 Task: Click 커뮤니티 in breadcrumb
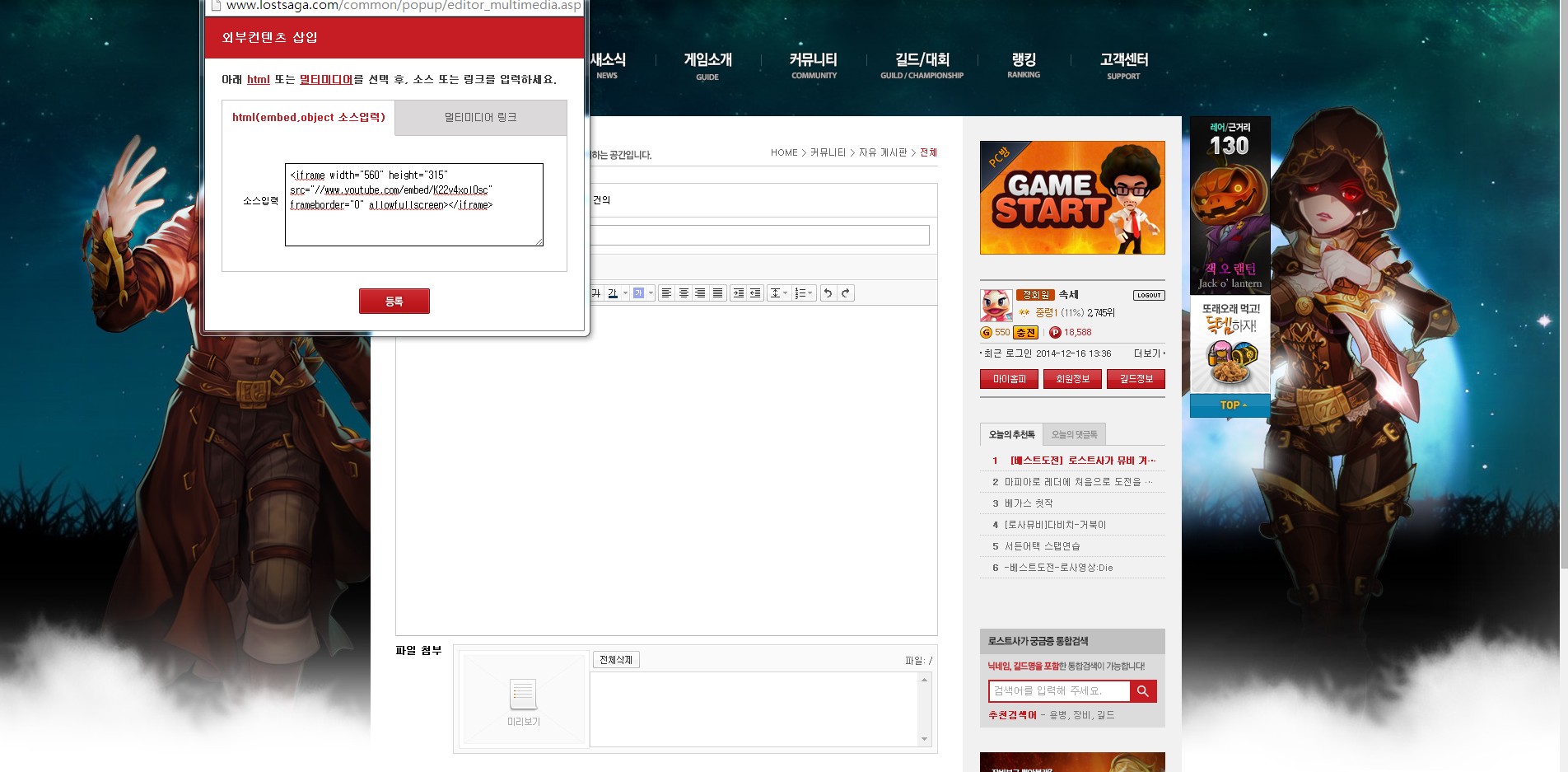pos(828,152)
